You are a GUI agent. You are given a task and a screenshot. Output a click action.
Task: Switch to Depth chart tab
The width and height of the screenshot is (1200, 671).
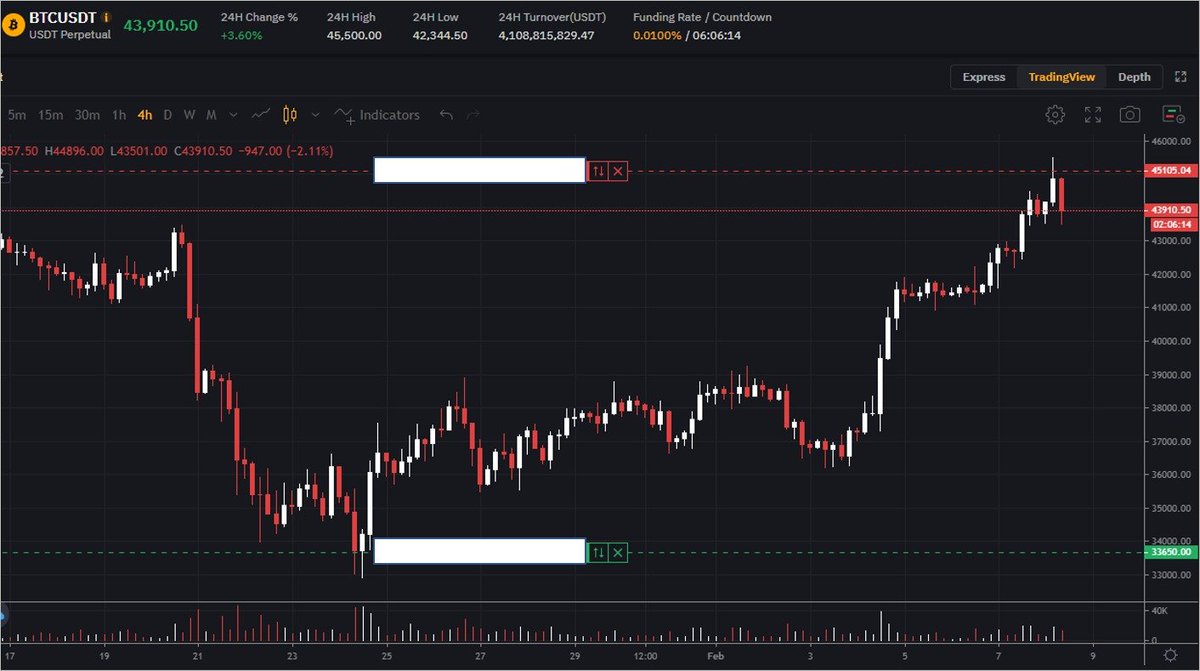point(1134,77)
